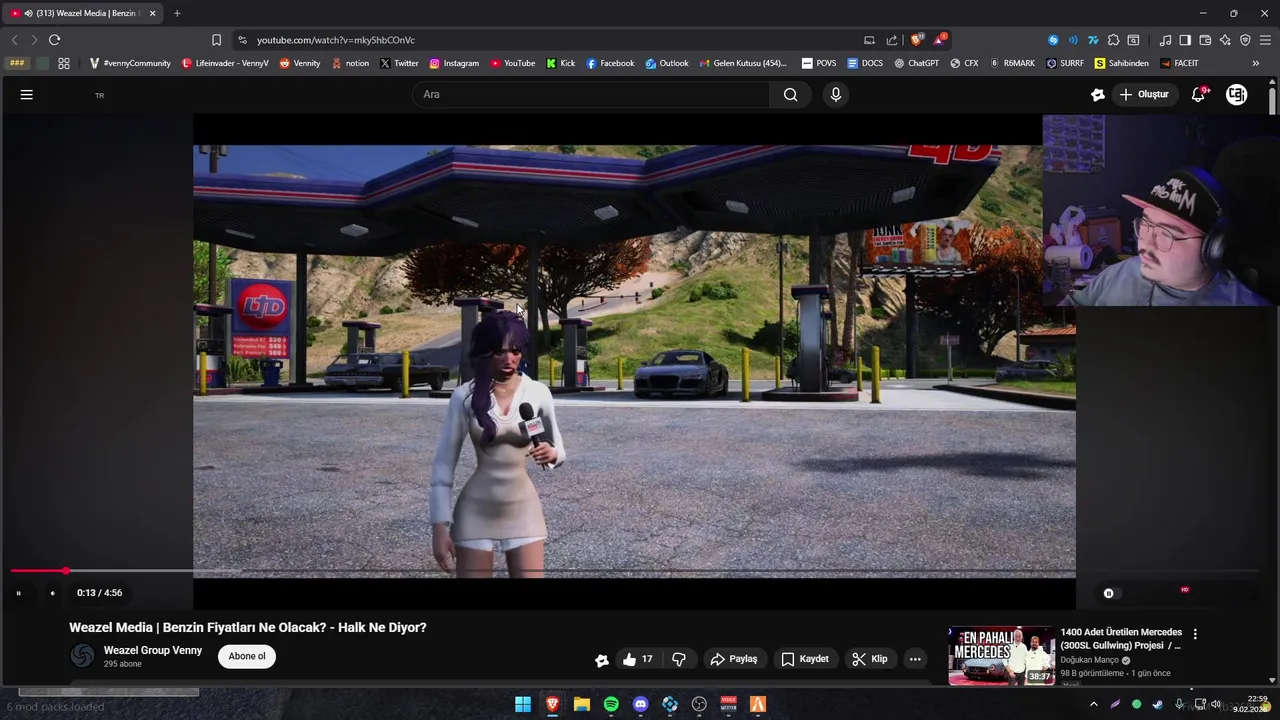Open Spotify from the taskbar
The image size is (1280, 720).
tap(611, 704)
